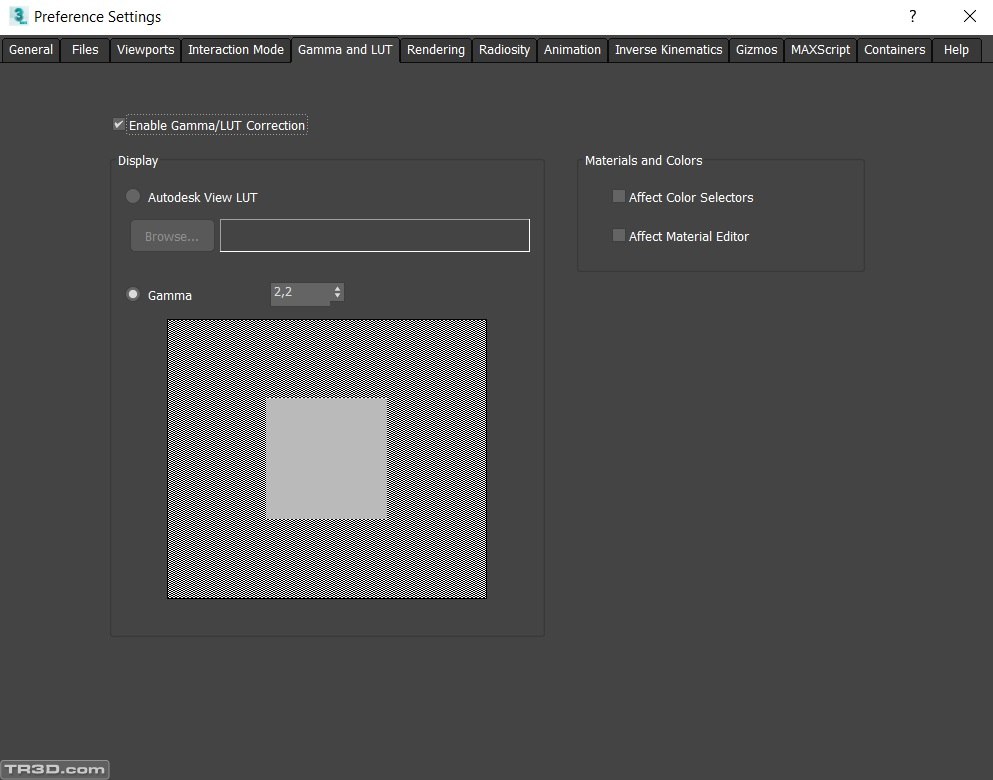Open the Gizmos tab
This screenshot has width=993, height=780.
pos(756,50)
